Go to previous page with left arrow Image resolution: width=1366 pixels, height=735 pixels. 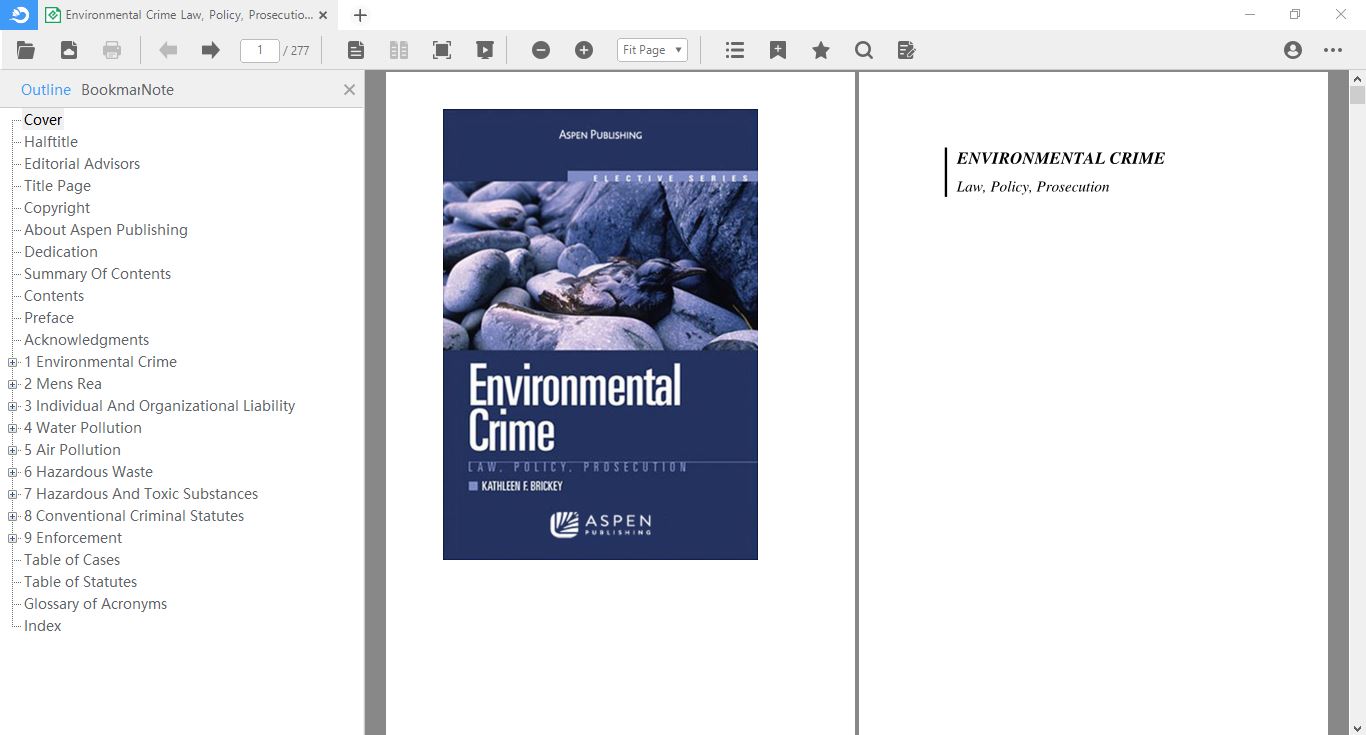(168, 50)
